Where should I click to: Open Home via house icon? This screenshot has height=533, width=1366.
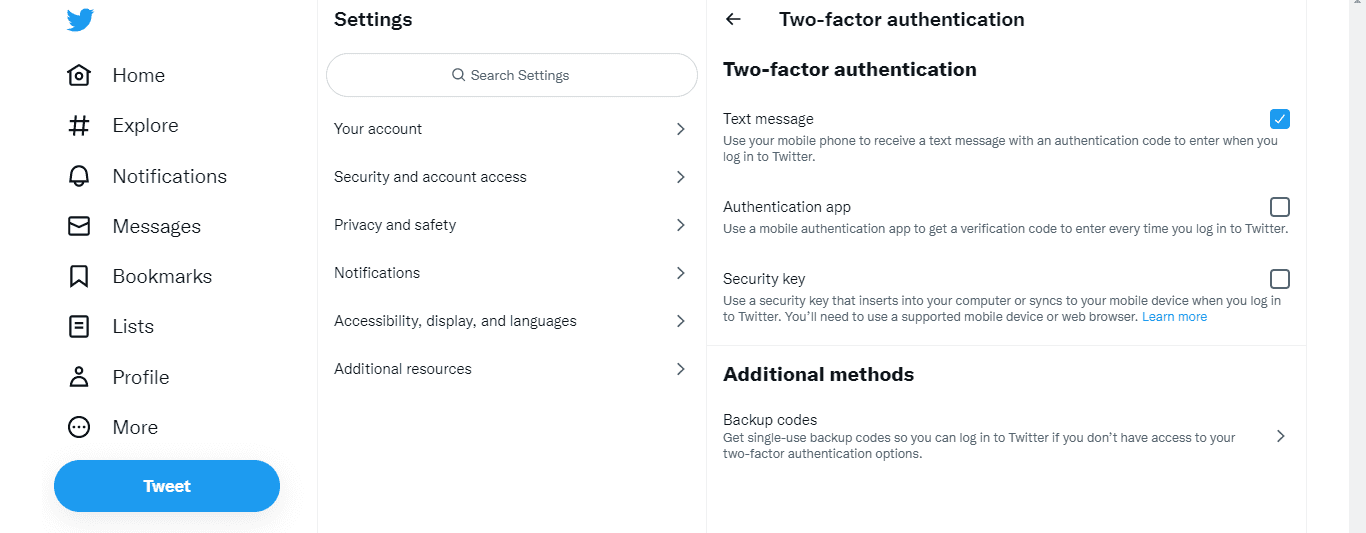click(x=79, y=75)
